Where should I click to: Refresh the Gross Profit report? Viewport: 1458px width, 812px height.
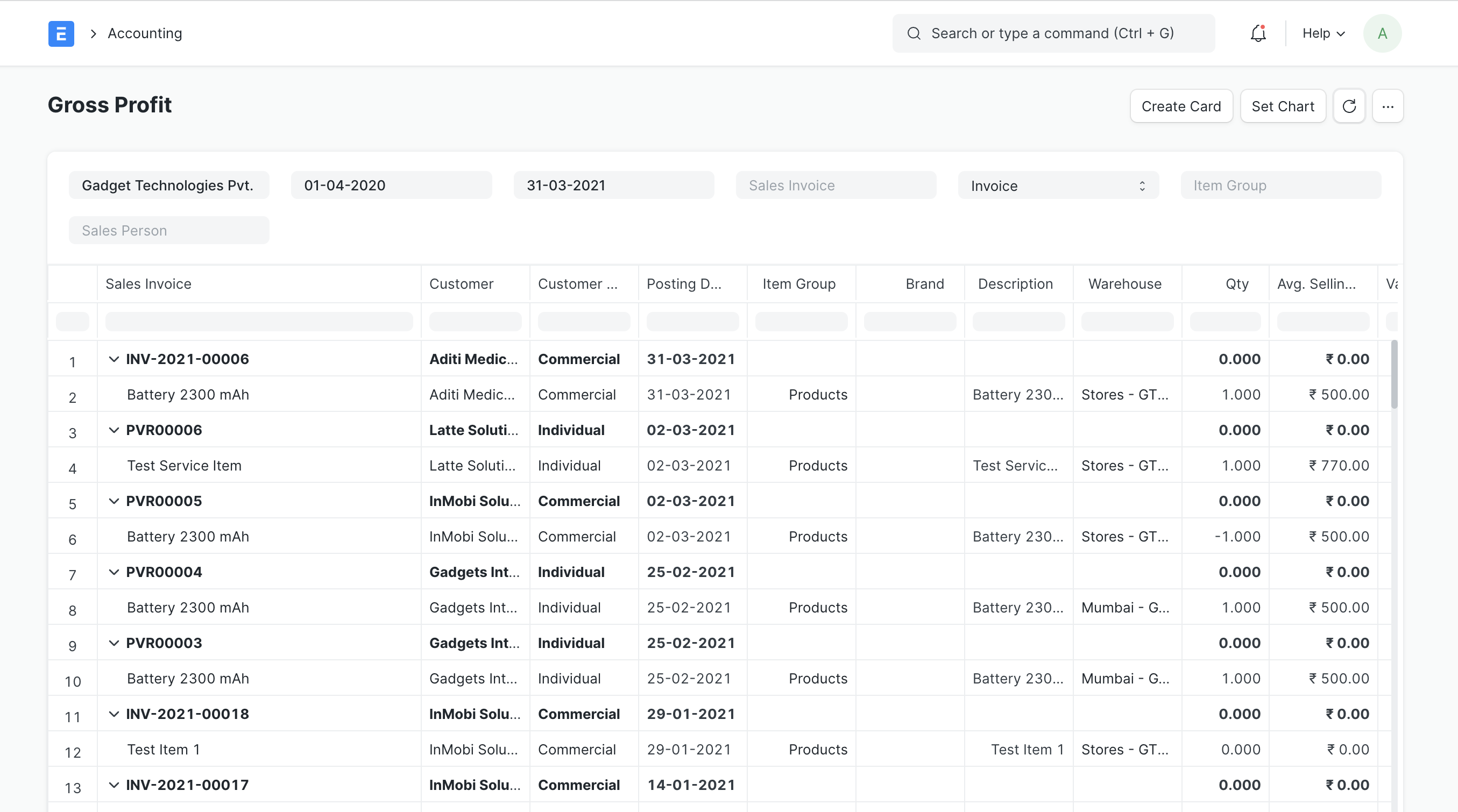1349,106
